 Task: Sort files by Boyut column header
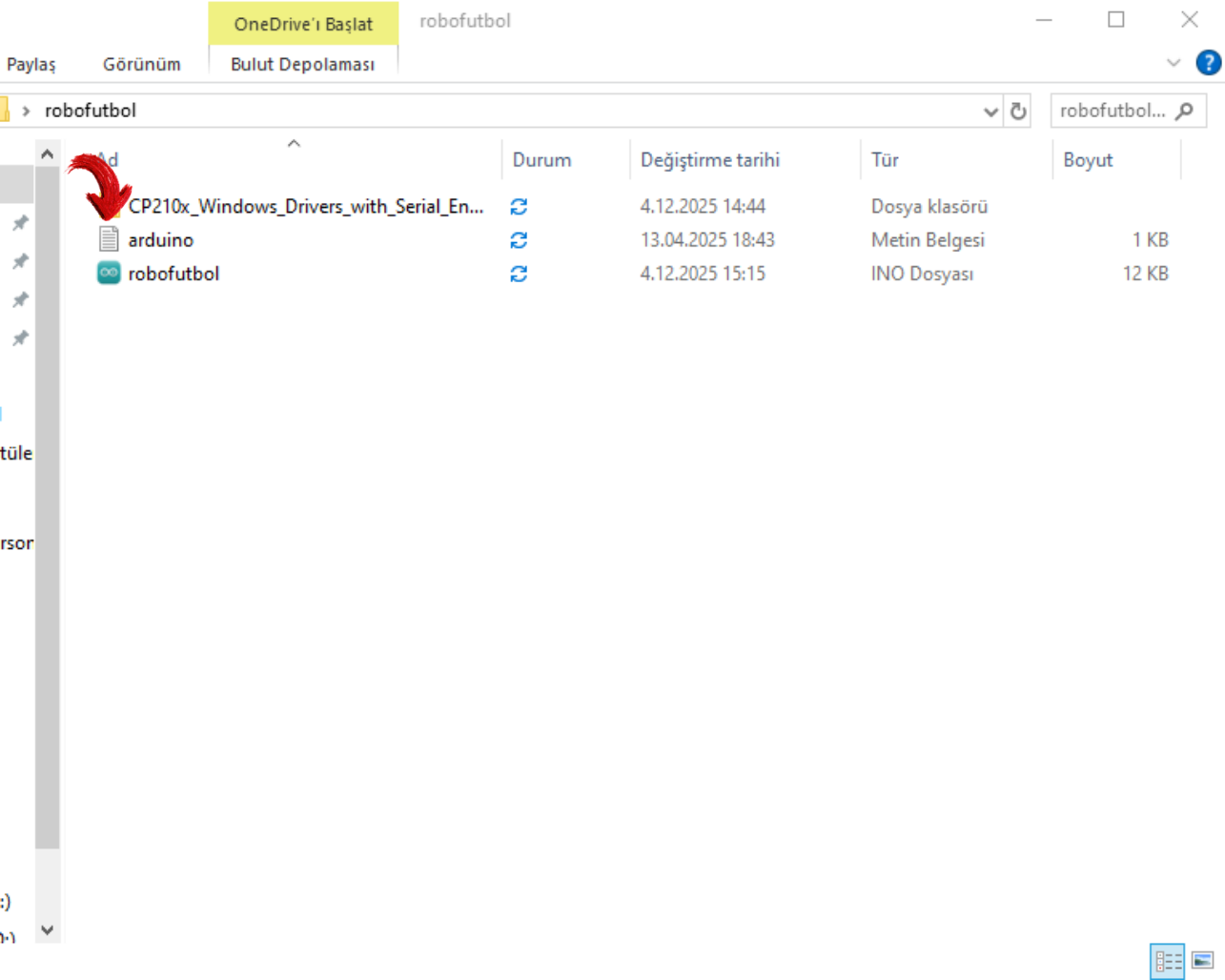coord(1088,160)
